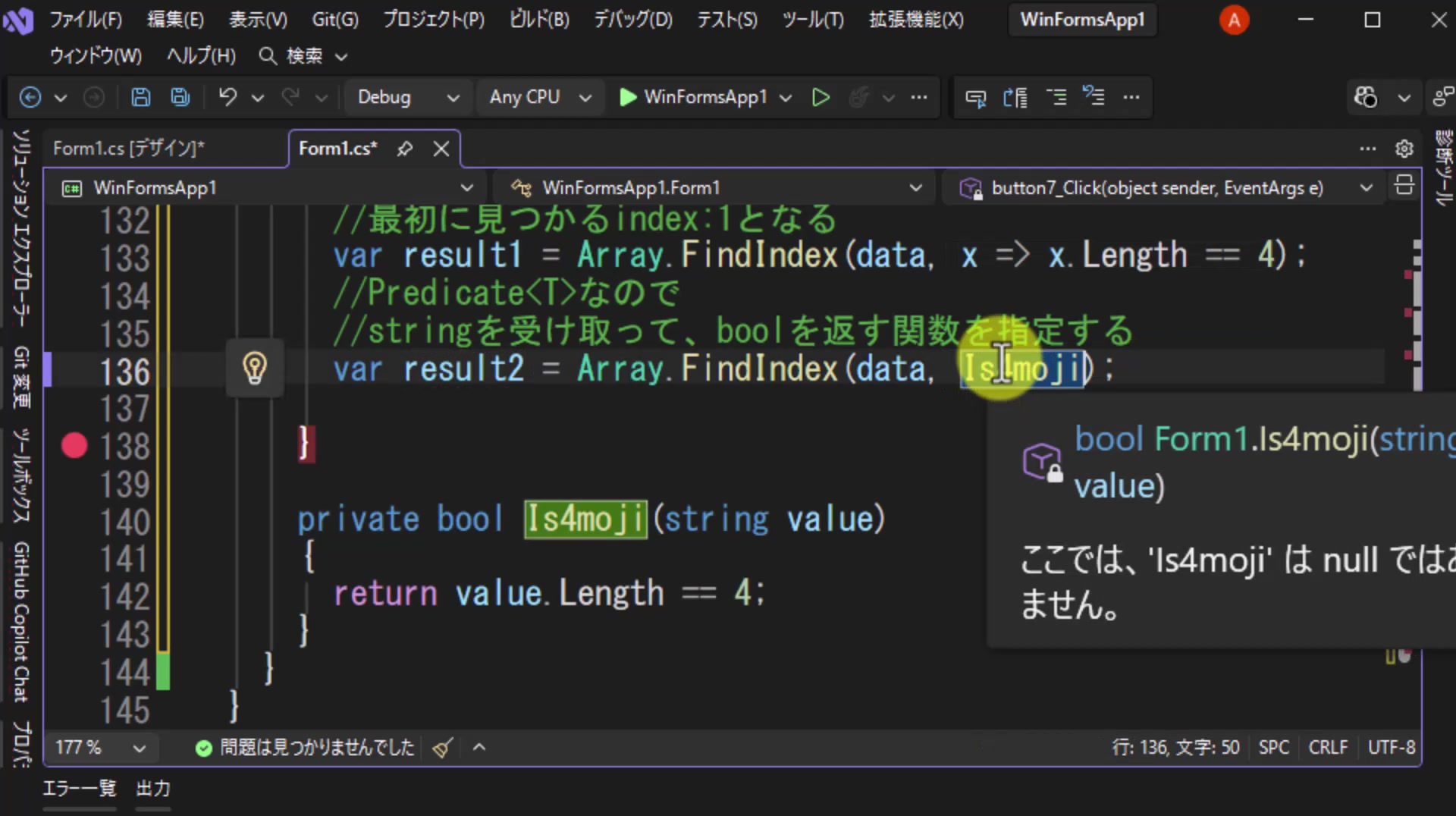Image resolution: width=1456 pixels, height=816 pixels.
Task: Click the UTF-8 encoding indicator
Action: point(1391,748)
